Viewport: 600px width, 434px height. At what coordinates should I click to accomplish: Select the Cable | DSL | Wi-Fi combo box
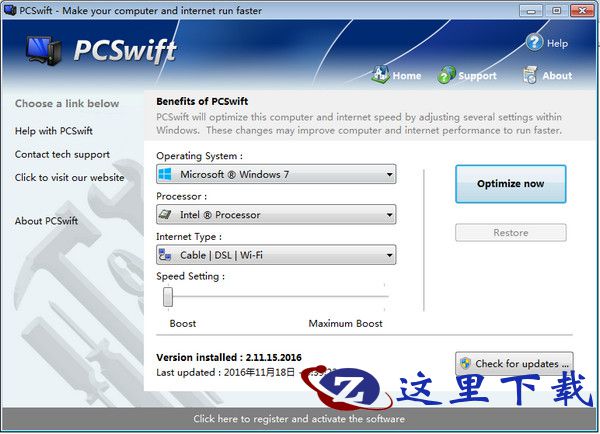point(276,255)
